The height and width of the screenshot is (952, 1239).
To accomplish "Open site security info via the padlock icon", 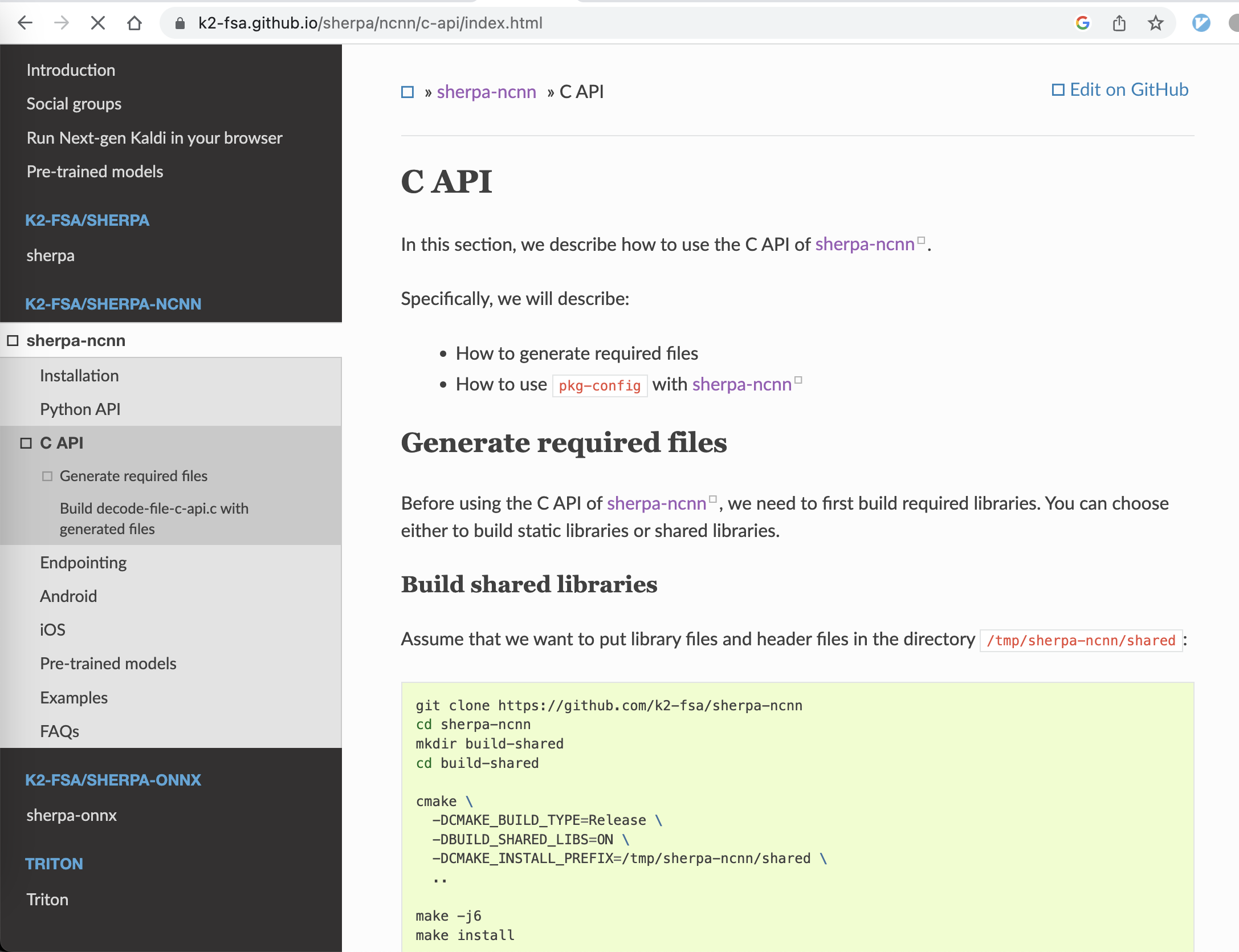I will pyautogui.click(x=180, y=23).
